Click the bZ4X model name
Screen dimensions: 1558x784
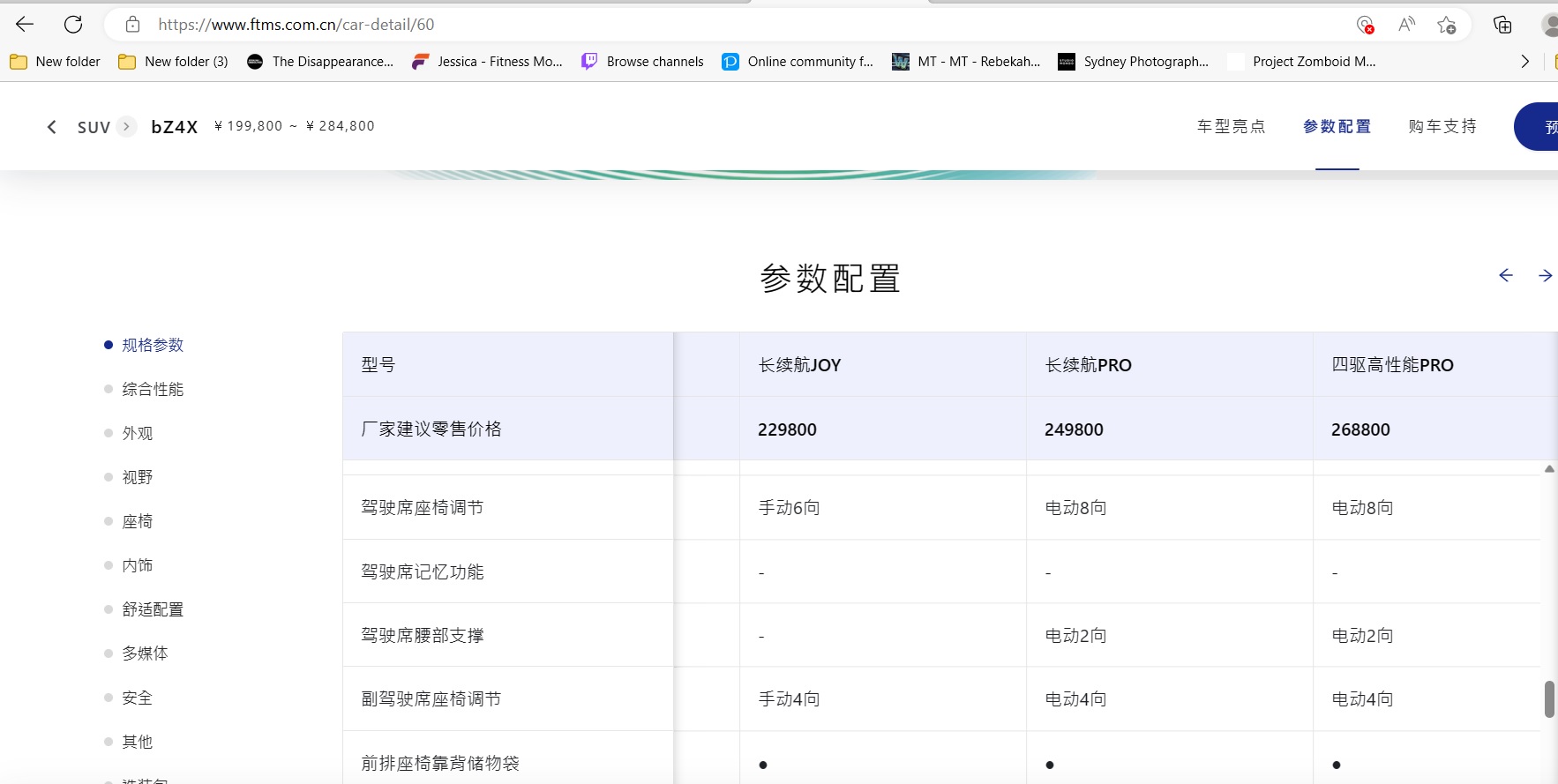(x=175, y=127)
